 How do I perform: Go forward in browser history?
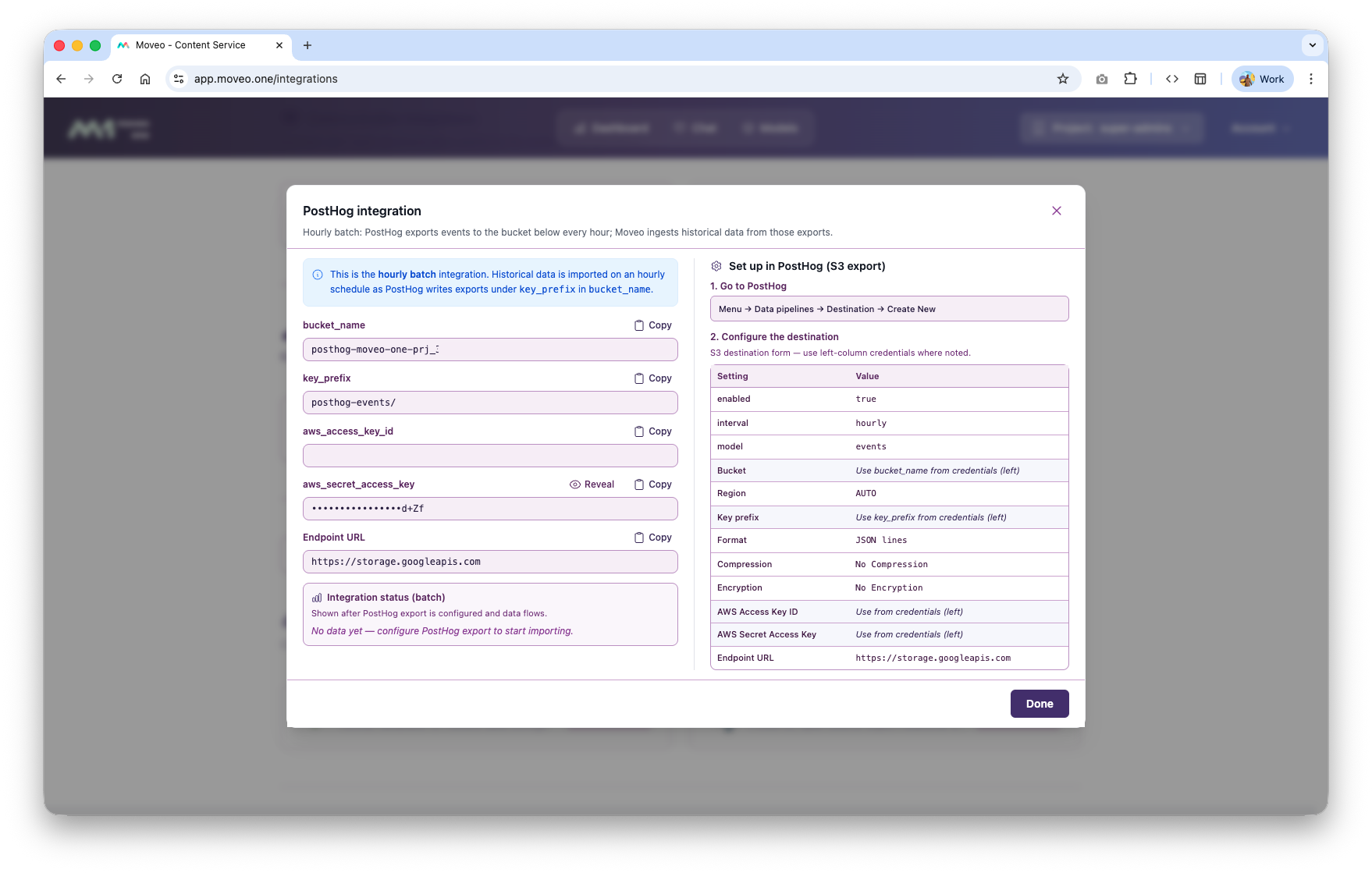pyautogui.click(x=89, y=79)
